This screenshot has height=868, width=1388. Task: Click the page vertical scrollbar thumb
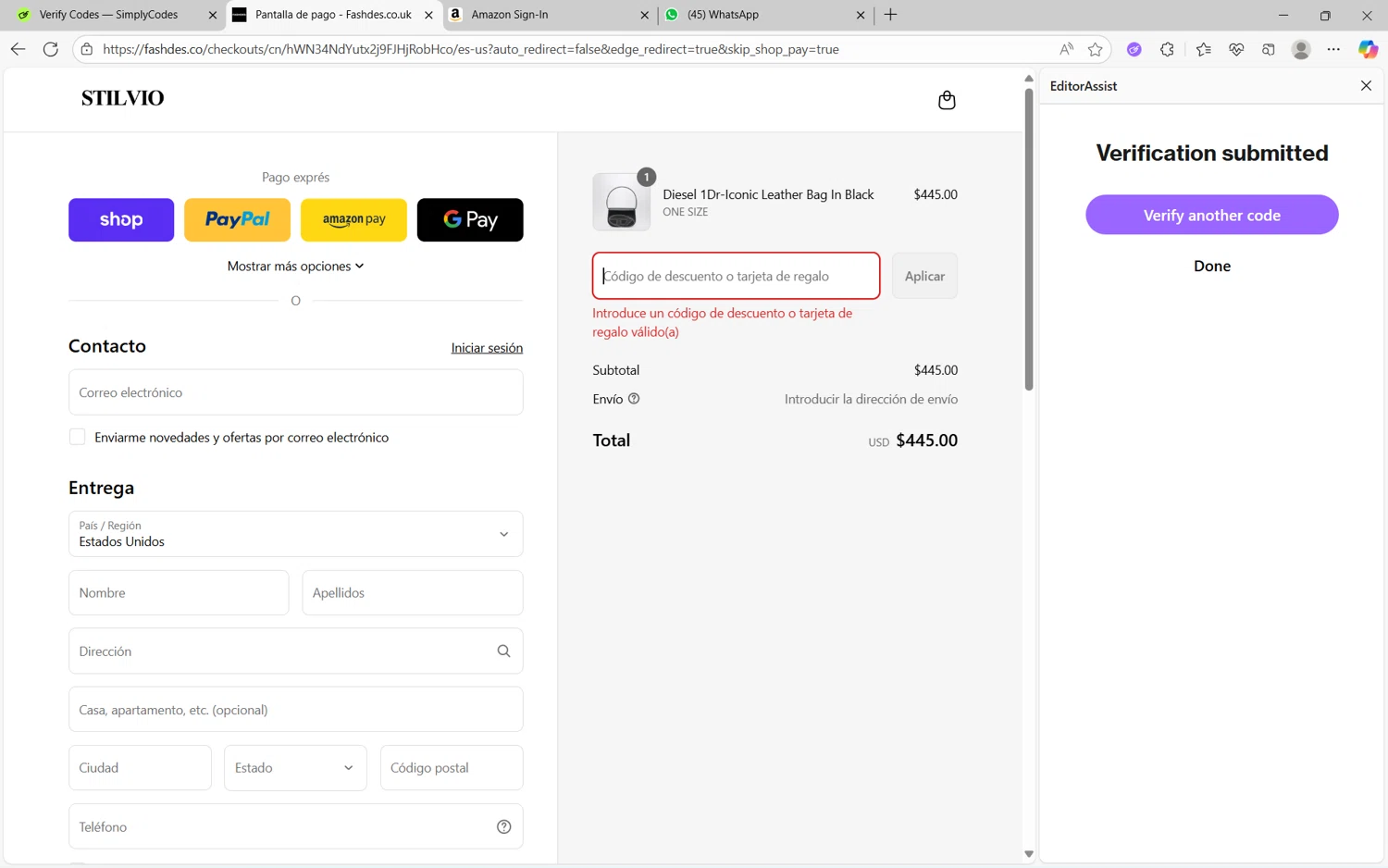[1028, 239]
